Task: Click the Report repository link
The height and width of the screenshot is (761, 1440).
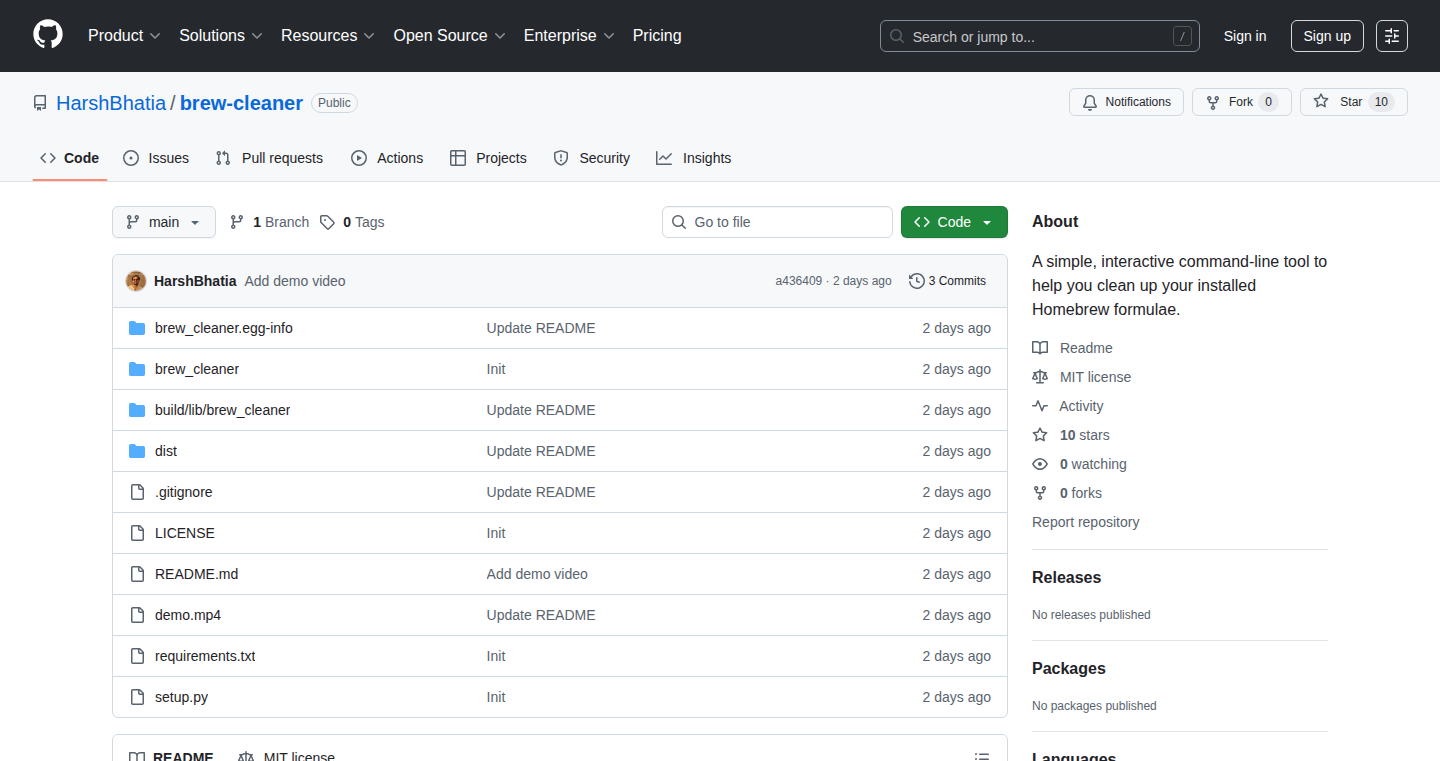Action: tap(1085, 522)
